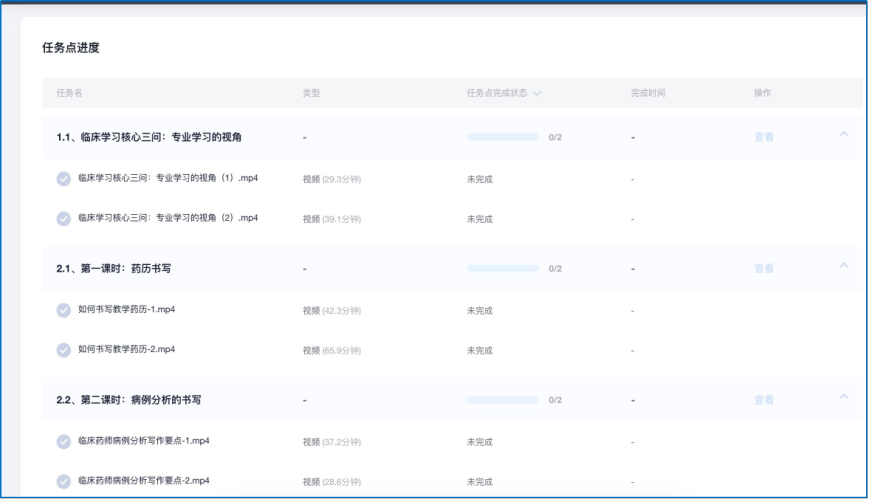This screenshot has width=869, height=499.
Task: Click the 0/2 progress bar for section 1.1
Action: 502,137
